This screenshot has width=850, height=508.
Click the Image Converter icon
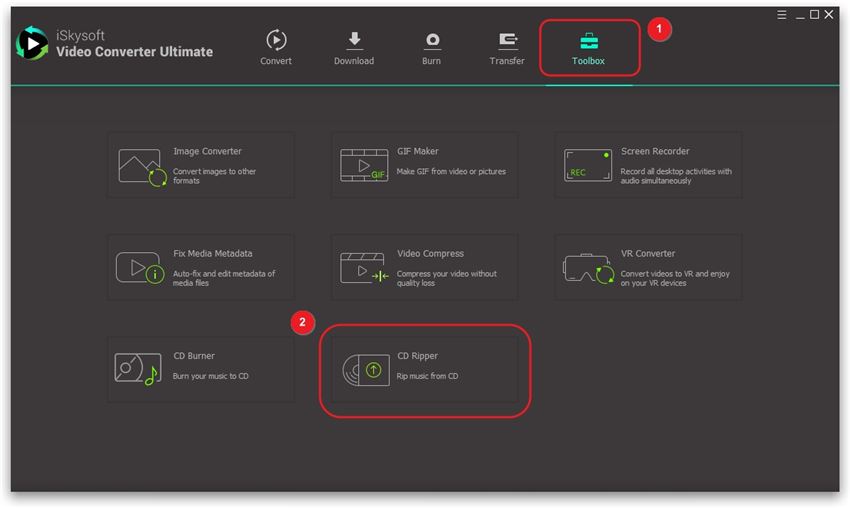[x=141, y=166]
